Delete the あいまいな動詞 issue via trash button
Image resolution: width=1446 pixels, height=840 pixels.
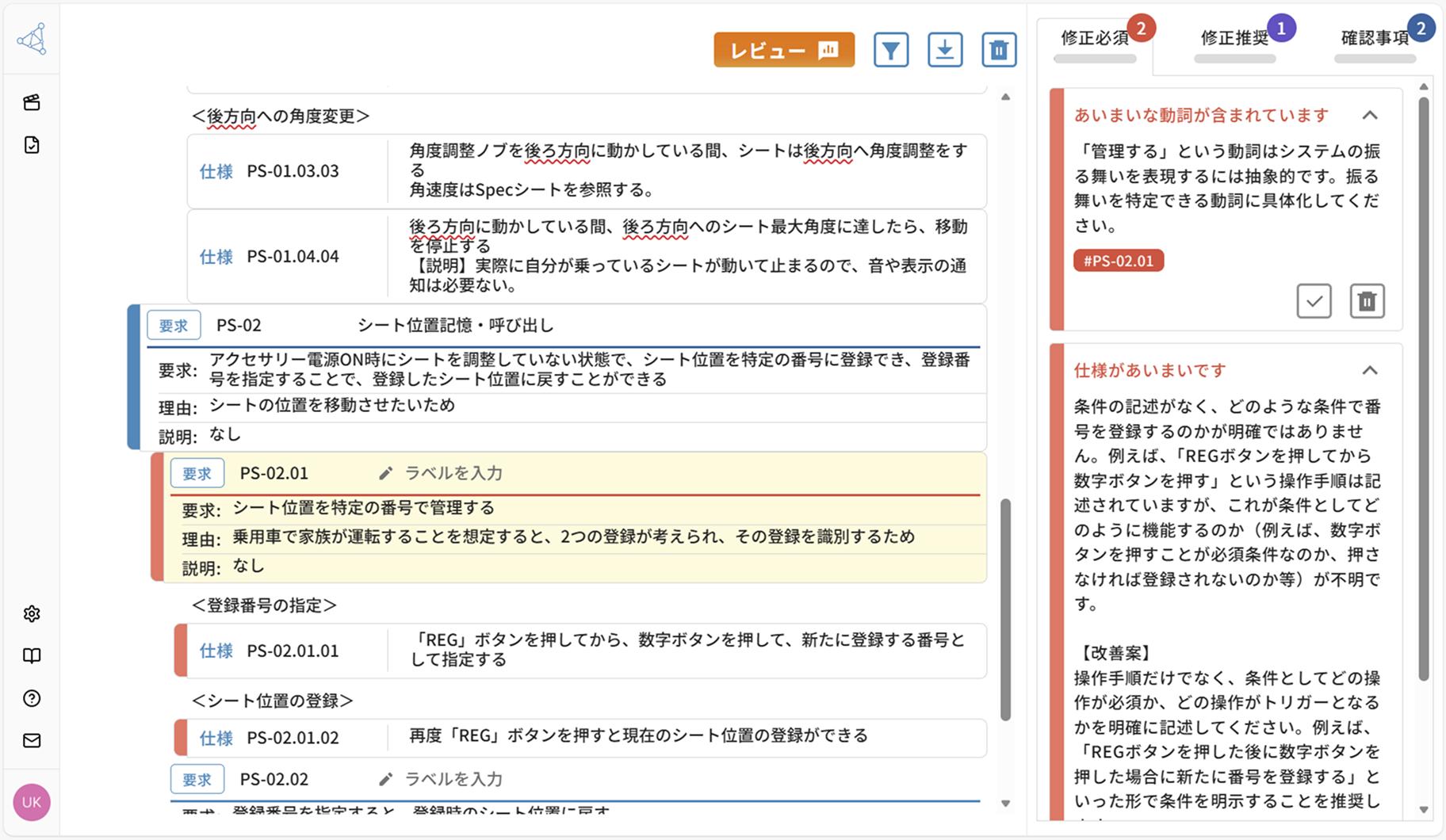pos(1368,301)
